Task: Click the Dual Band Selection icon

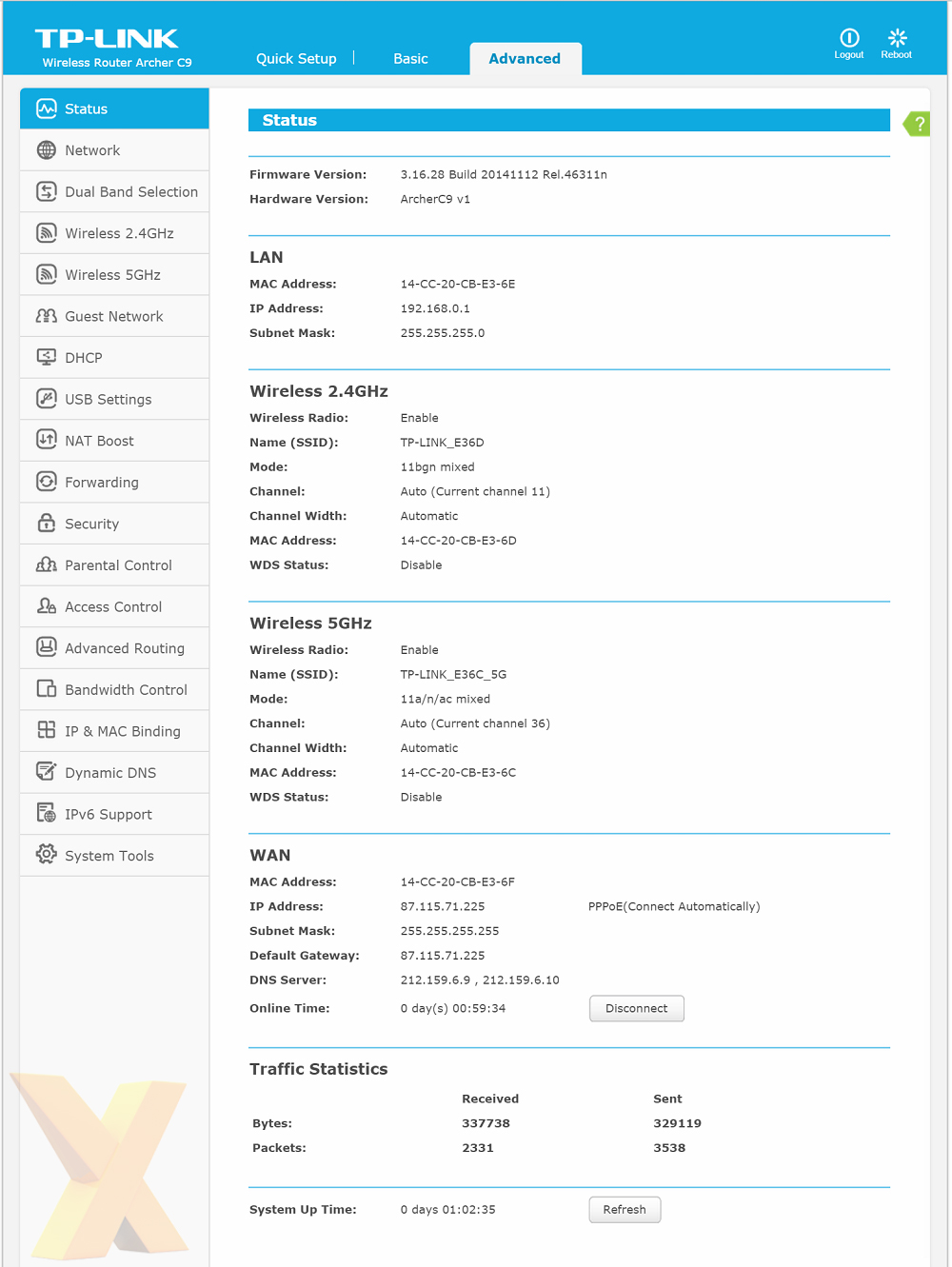Action: coord(47,191)
